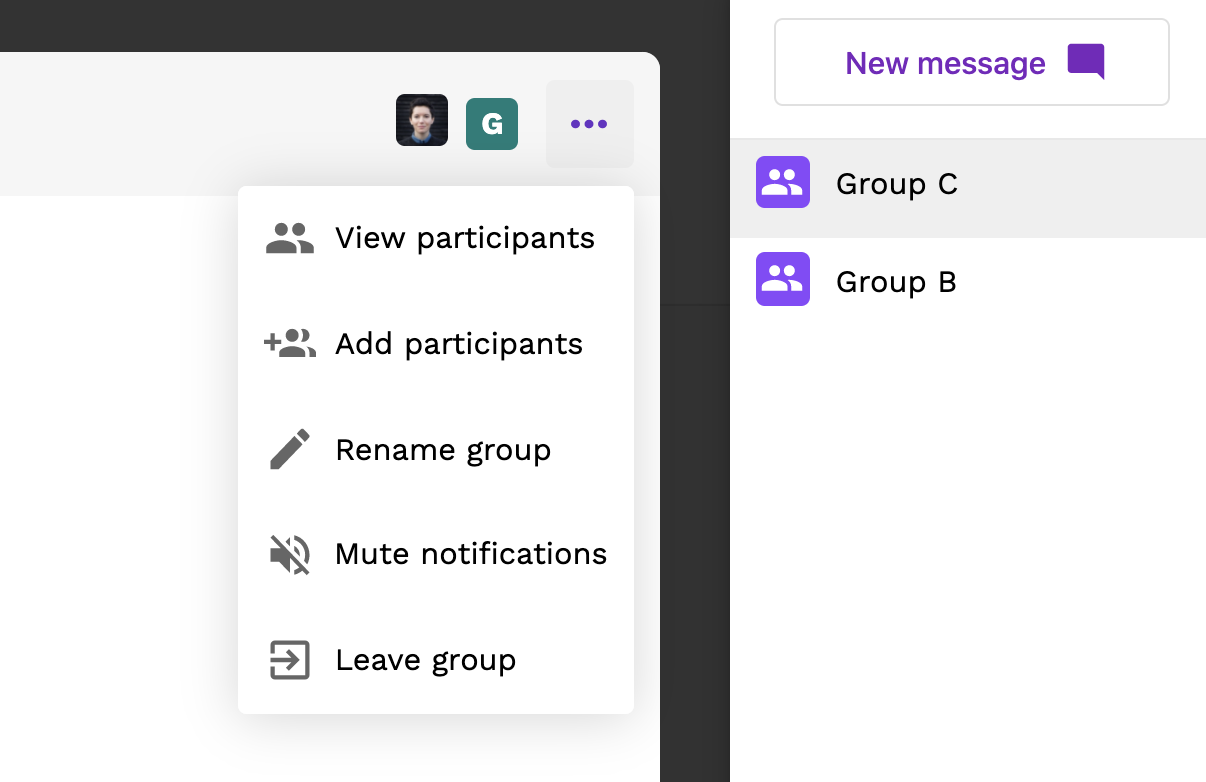This screenshot has height=782, width=1206.
Task: Click the exit arrow Leave group icon
Action: point(290,660)
